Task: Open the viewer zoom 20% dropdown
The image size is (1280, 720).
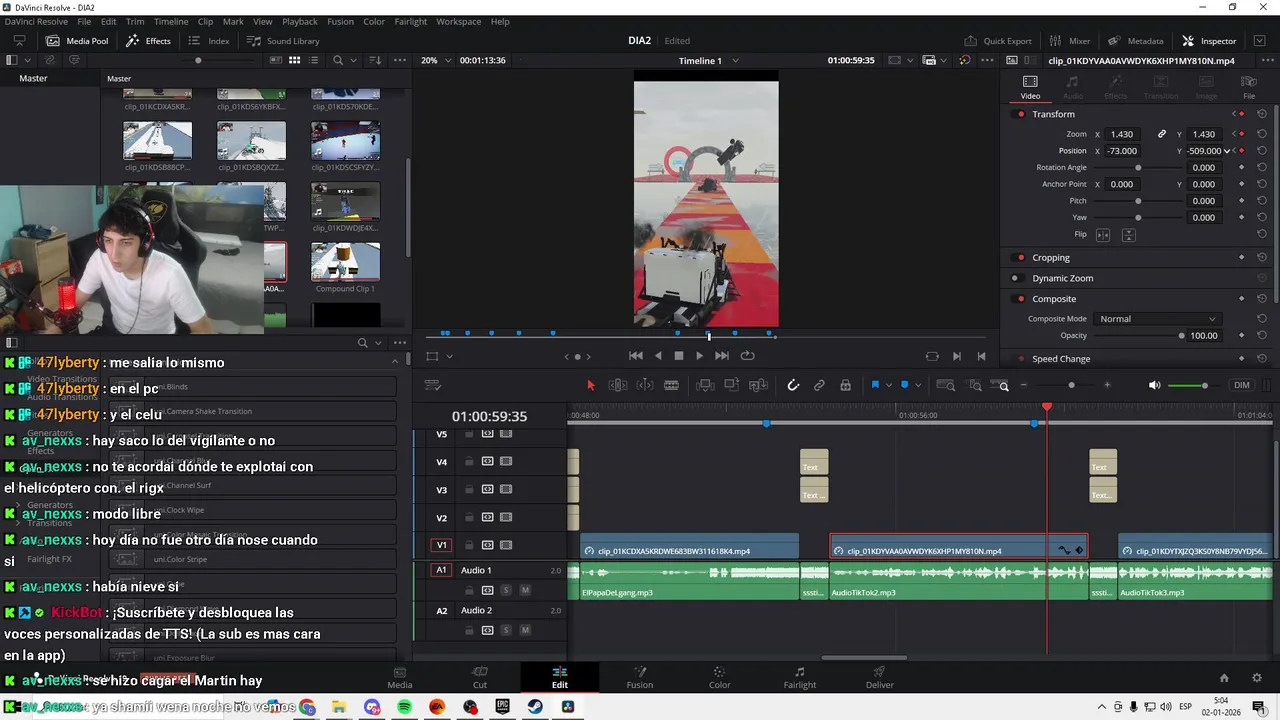Action: point(436,60)
